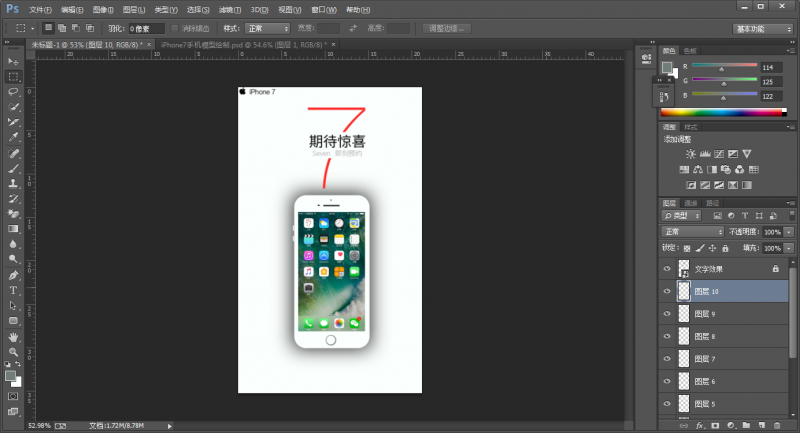Open the layer blend mode 正常 dropdown
The height and width of the screenshot is (433, 800).
click(x=693, y=231)
